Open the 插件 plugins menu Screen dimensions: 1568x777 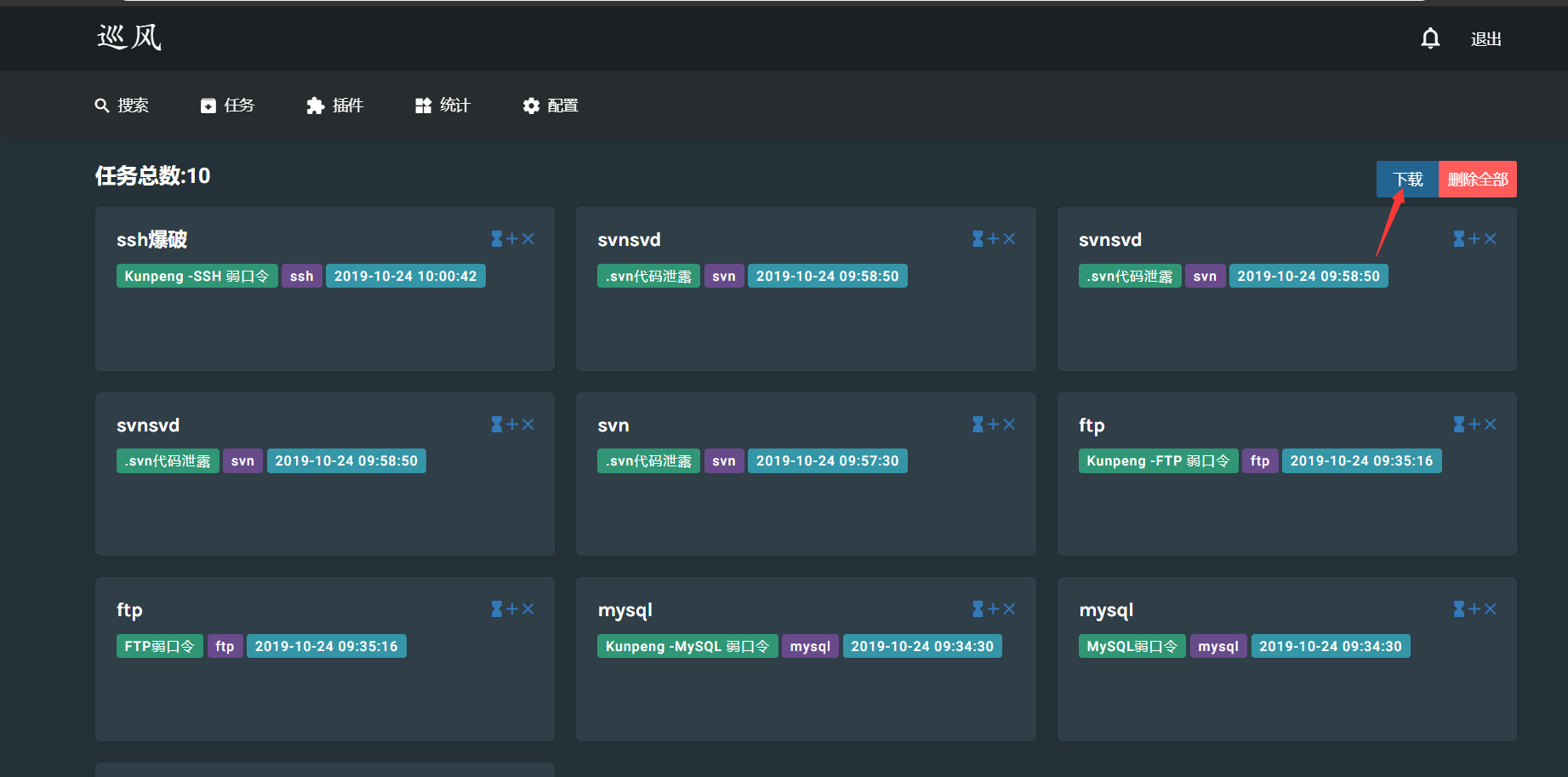335,106
